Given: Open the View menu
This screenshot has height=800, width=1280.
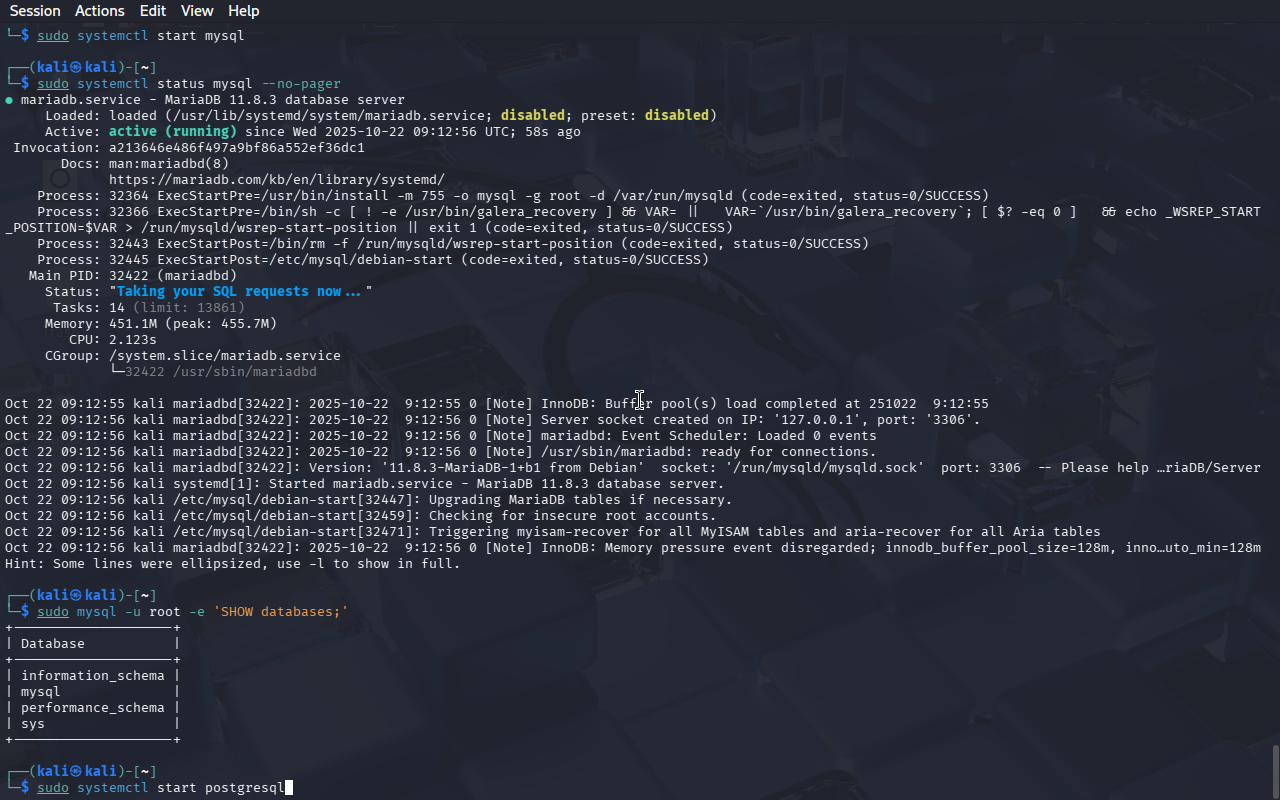Looking at the screenshot, I should [x=197, y=11].
